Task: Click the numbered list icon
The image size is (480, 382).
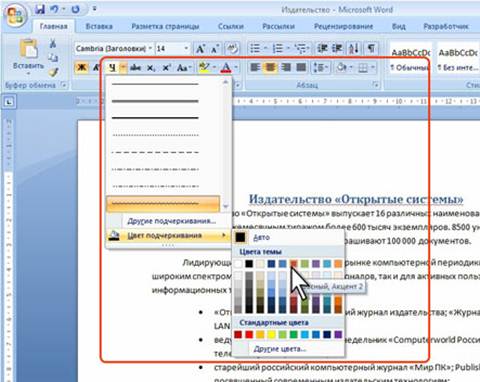Action: (278, 49)
